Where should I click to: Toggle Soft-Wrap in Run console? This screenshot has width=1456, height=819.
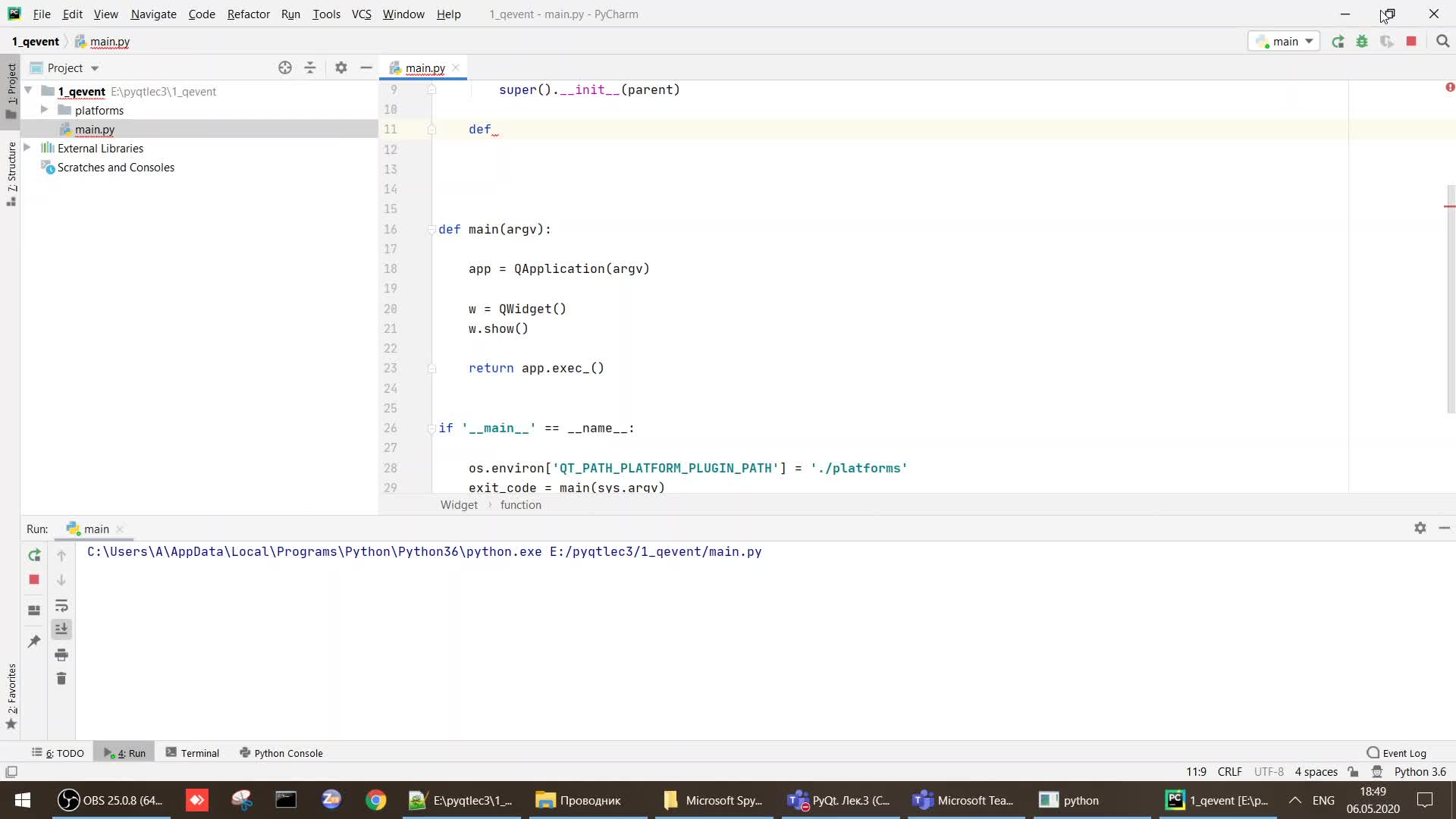pos(61,605)
